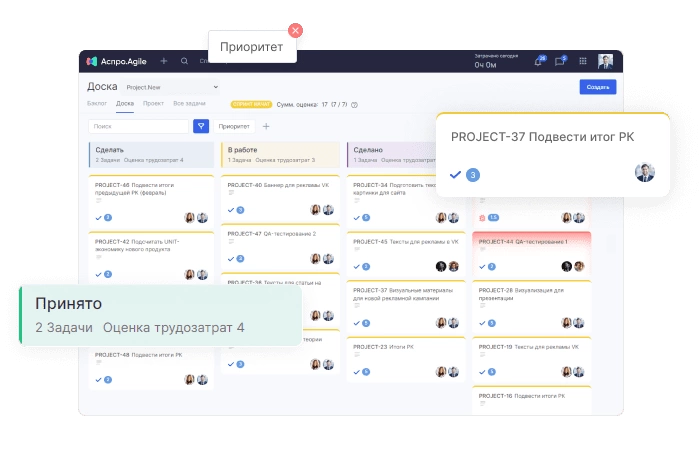The image size is (700, 456).
Task: Click the СПРИНТ НАЧАТ badge
Action: point(251,105)
